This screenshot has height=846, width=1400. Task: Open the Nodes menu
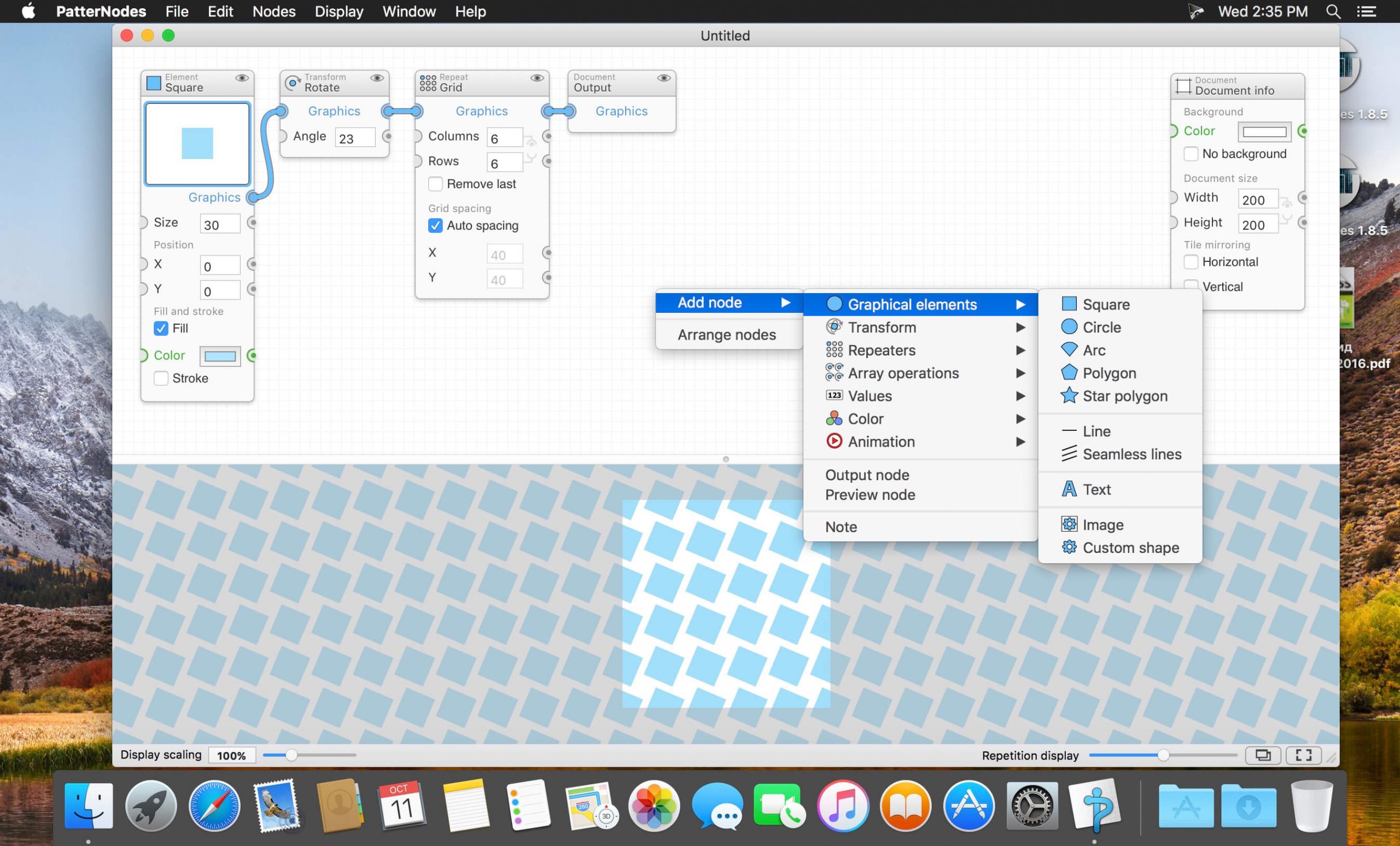click(x=274, y=11)
